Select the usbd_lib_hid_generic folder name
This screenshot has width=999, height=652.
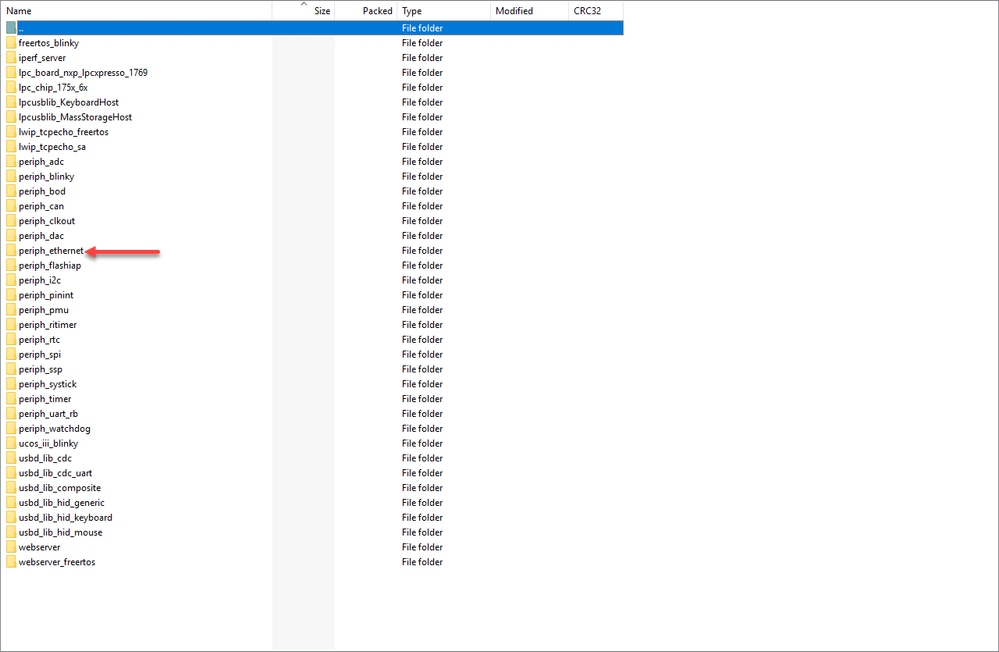coord(61,502)
